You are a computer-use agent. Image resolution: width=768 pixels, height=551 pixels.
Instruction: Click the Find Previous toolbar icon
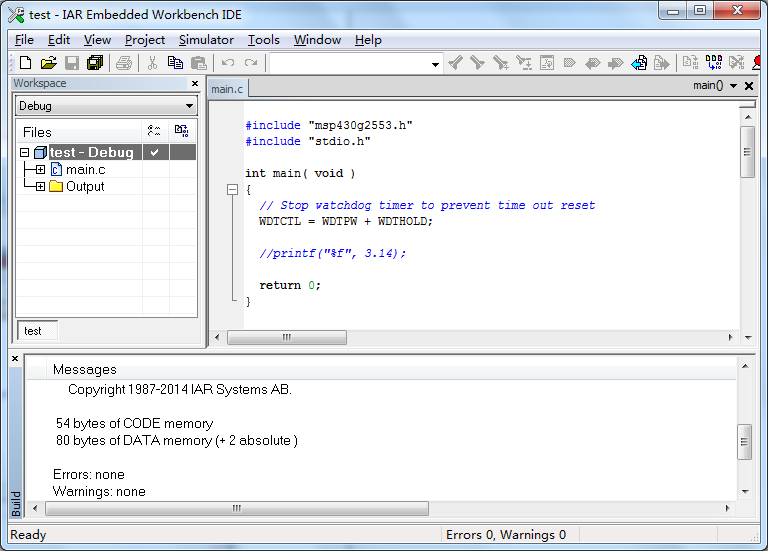456,63
